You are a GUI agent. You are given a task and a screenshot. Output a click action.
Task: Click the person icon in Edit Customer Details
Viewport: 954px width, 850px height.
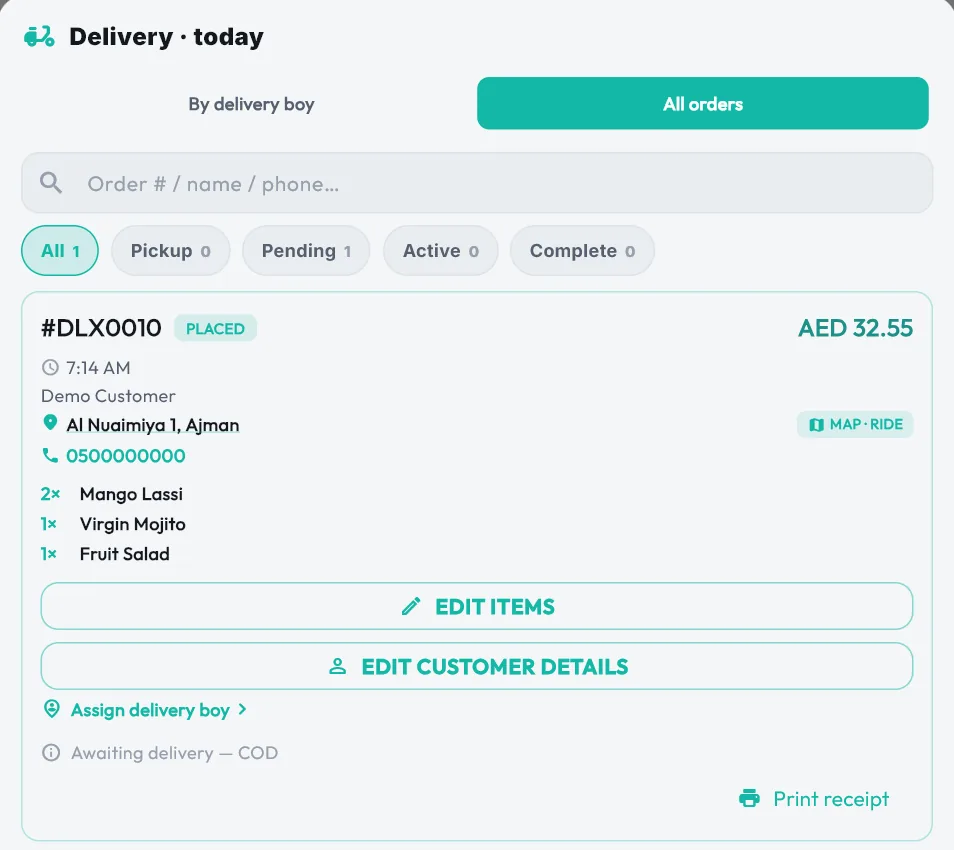point(338,666)
